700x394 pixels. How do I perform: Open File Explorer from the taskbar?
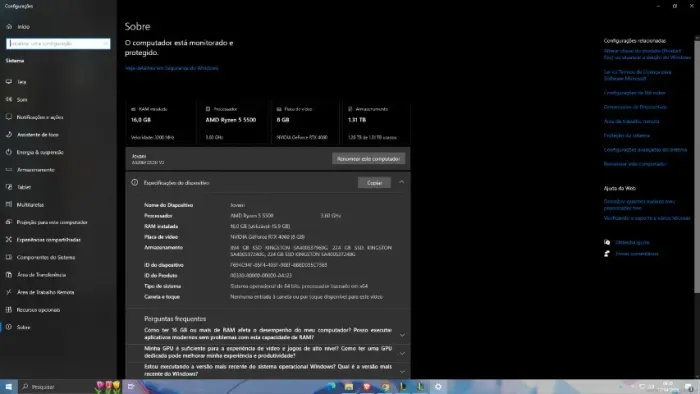click(x=349, y=387)
